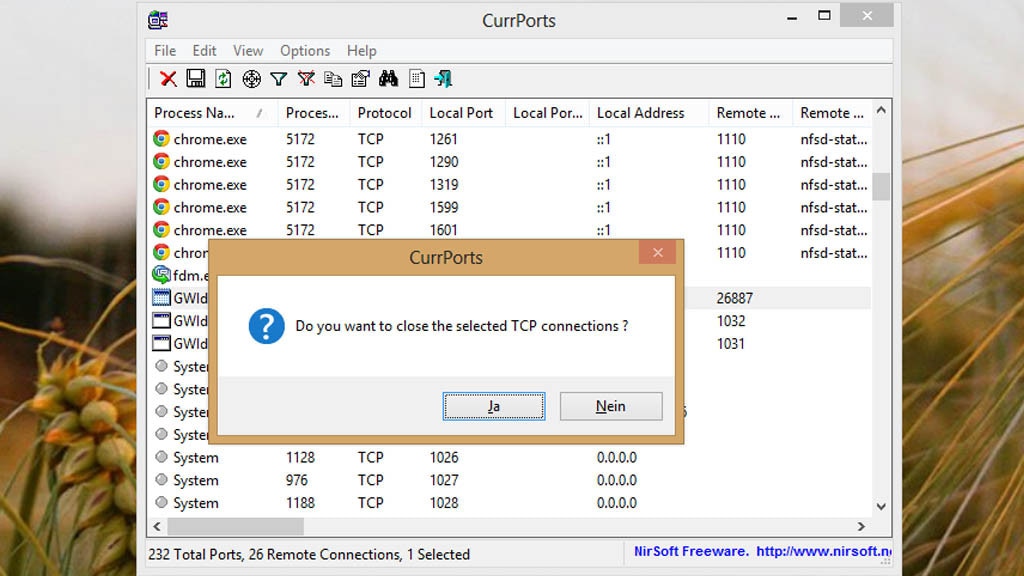Save selected items with the floppy disk icon
Viewport: 1024px width, 576px height.
(x=195, y=79)
